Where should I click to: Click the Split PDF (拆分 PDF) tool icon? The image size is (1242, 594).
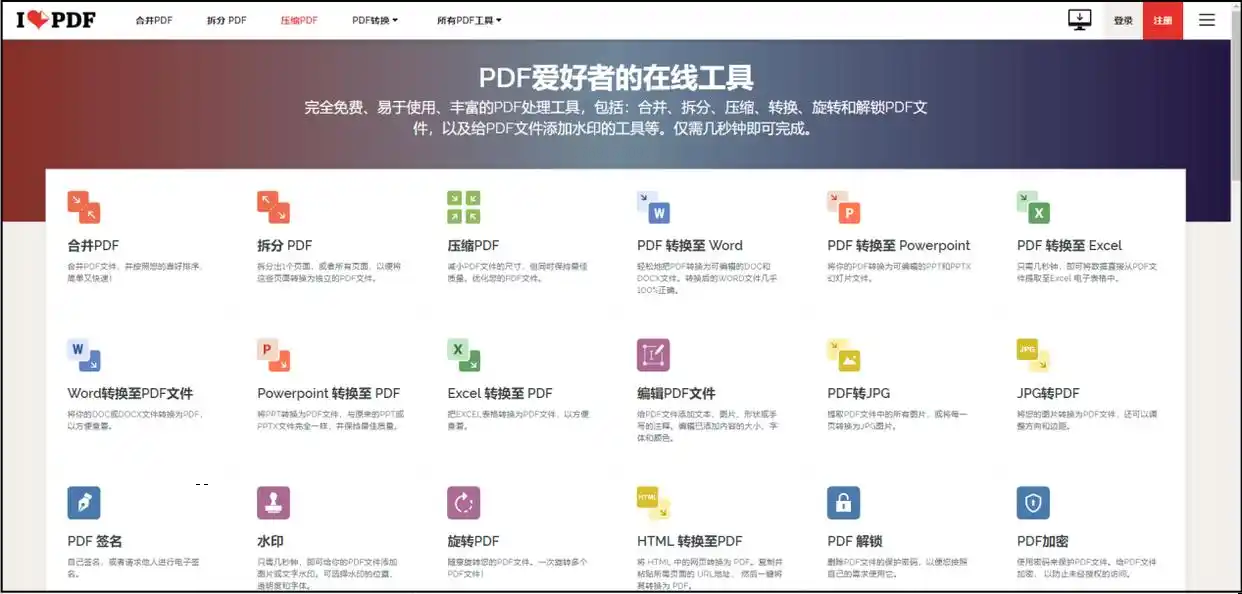click(273, 207)
